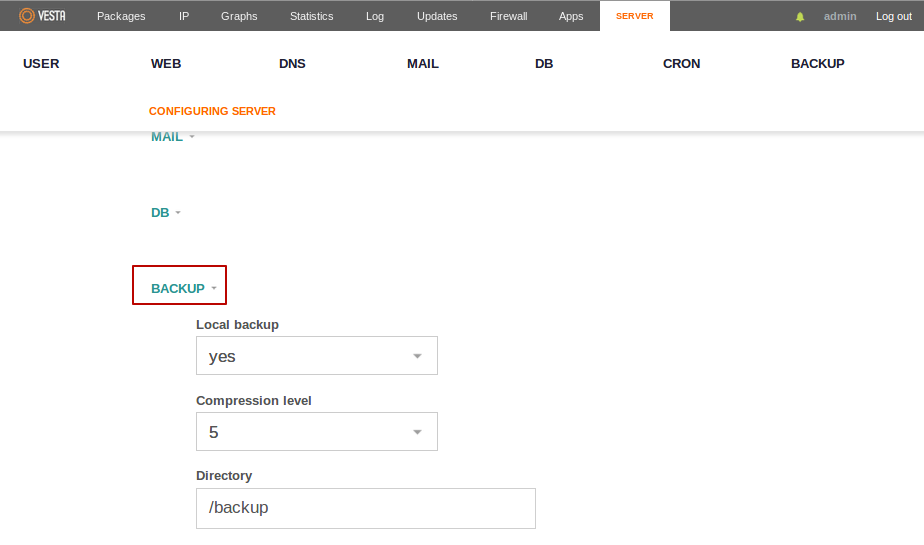Navigate to the CRON section
This screenshot has width=924, height=545.
681,63
